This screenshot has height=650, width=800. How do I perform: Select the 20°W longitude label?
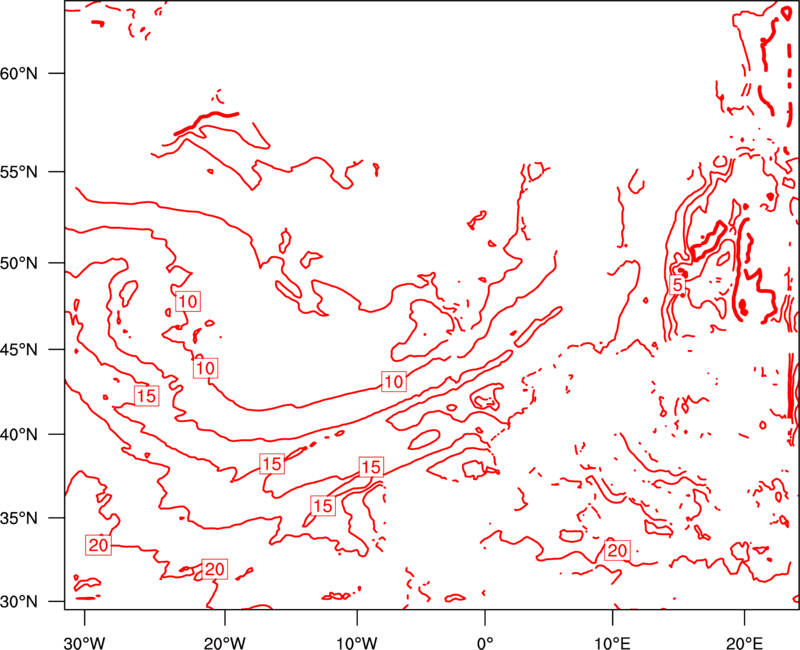pos(225,643)
